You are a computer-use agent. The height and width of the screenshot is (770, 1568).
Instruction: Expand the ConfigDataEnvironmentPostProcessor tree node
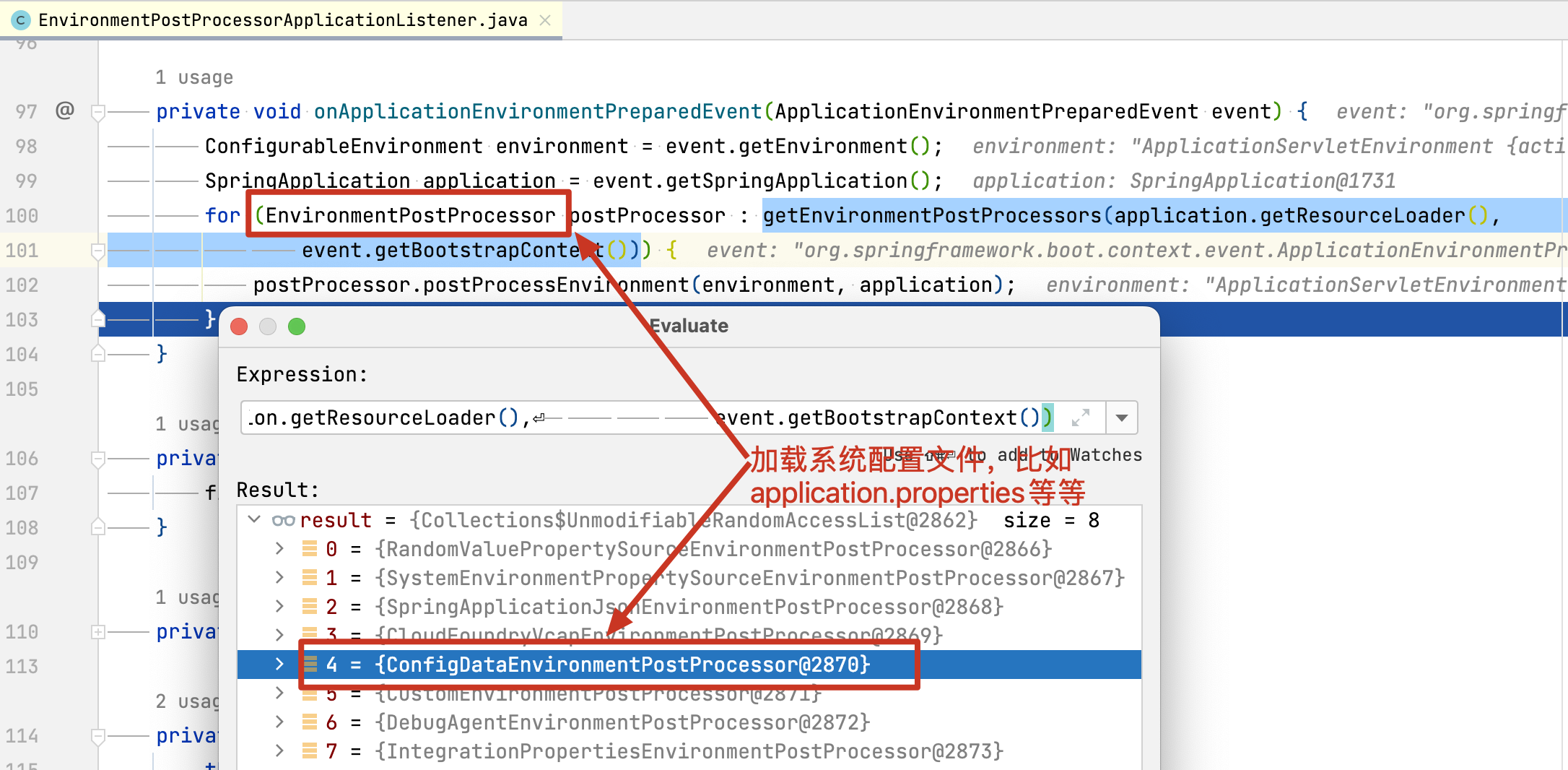point(279,665)
